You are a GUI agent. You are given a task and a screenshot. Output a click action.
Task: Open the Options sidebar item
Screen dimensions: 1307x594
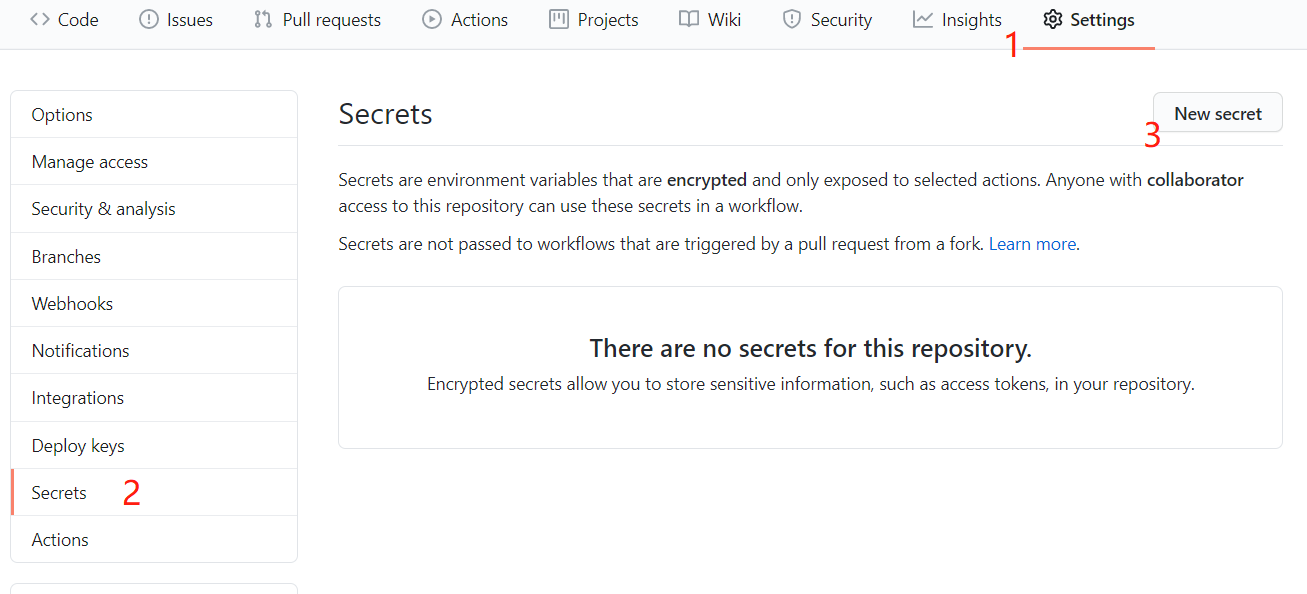(154, 115)
